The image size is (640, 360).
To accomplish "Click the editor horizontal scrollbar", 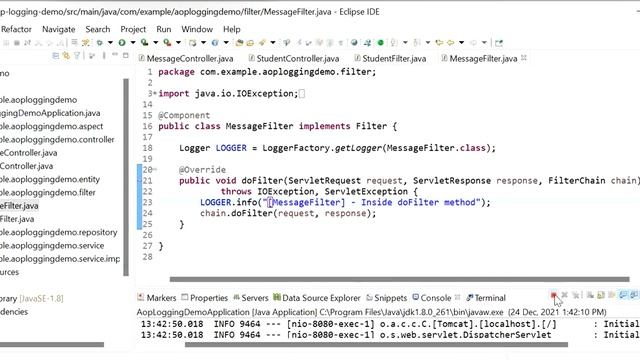I will click(400, 279).
